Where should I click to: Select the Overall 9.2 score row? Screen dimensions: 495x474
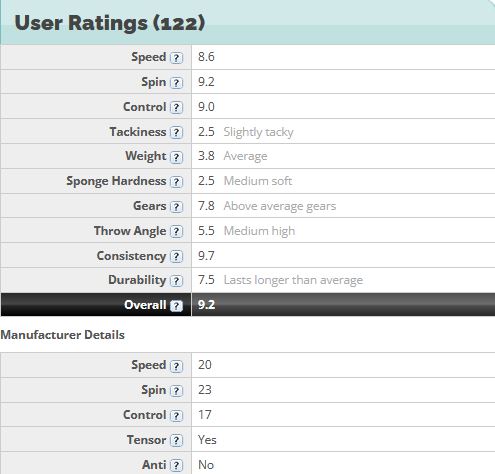[x=248, y=305]
